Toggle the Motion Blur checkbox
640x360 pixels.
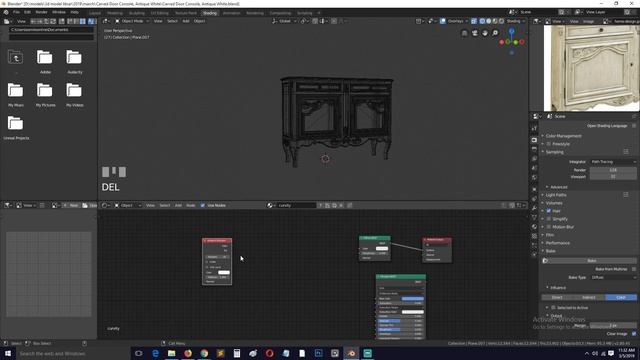pyautogui.click(x=549, y=227)
